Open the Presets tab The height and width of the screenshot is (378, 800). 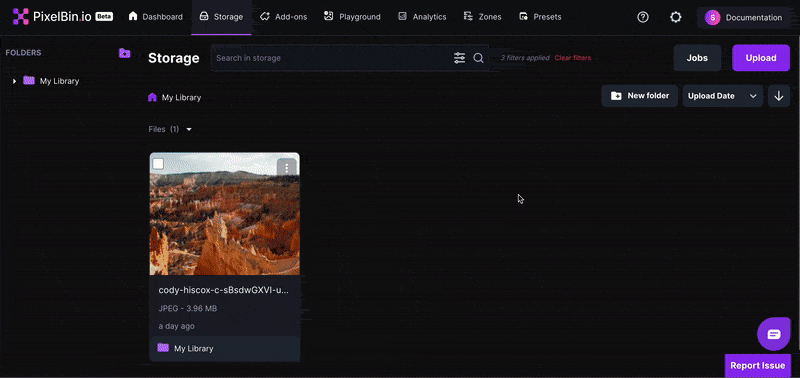(540, 17)
